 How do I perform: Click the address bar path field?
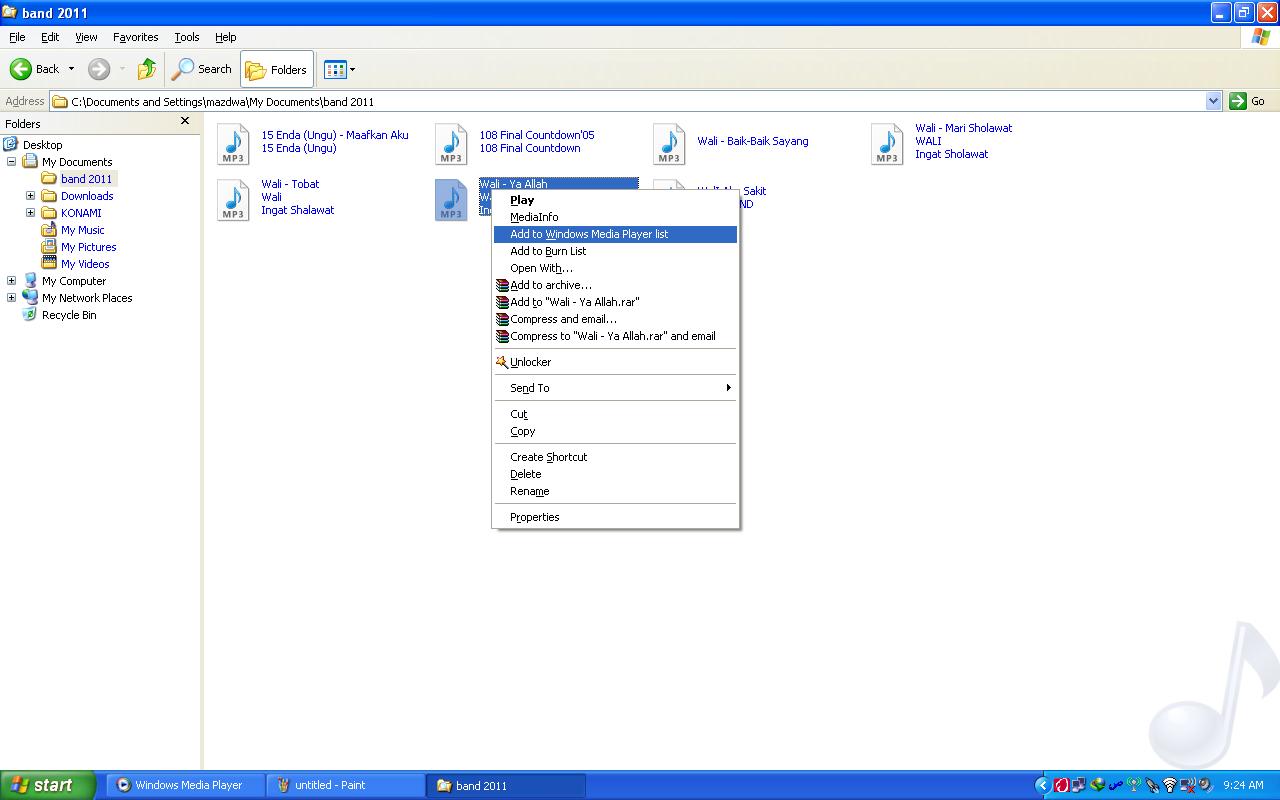pyautogui.click(x=628, y=101)
